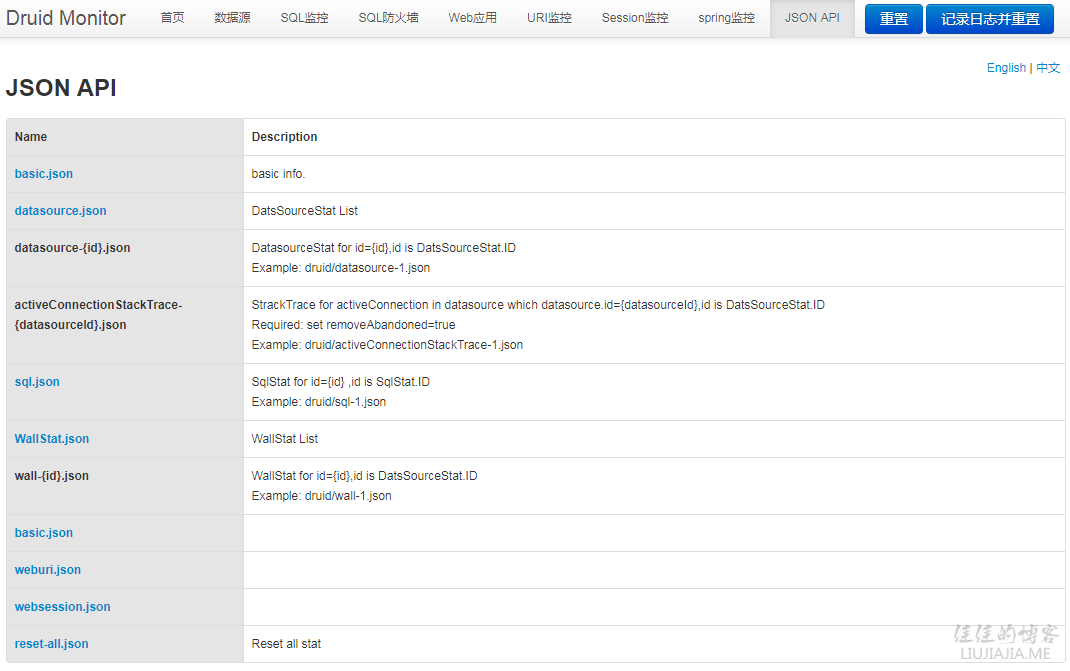The height and width of the screenshot is (671, 1070).
Task: Switch to the SQL监控 tab
Action: pos(304,18)
